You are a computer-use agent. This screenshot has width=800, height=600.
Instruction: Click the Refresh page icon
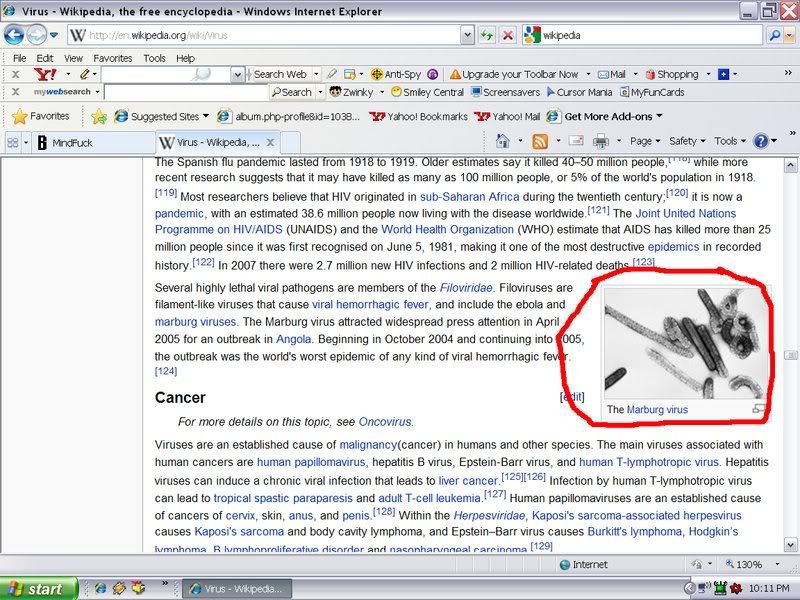(487, 35)
